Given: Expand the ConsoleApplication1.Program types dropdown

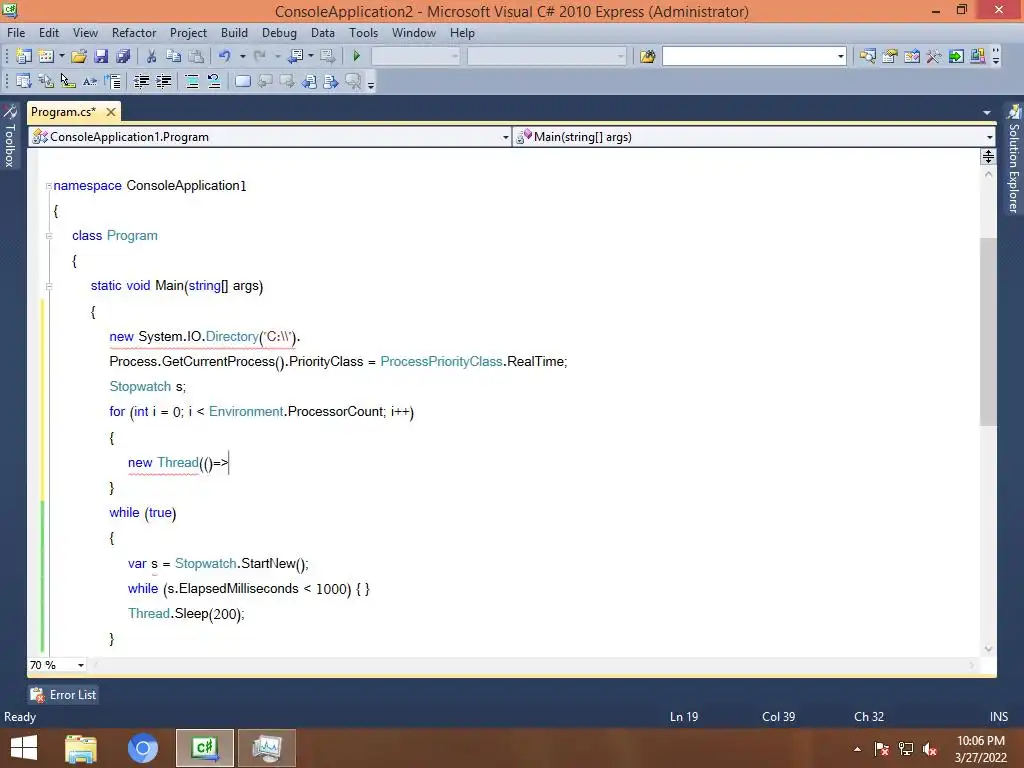Looking at the screenshot, I should (505, 137).
